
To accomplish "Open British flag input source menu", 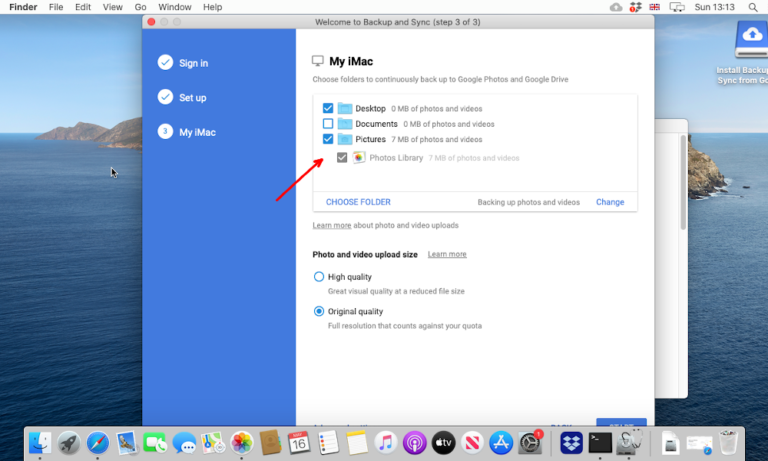I will coord(654,7).
